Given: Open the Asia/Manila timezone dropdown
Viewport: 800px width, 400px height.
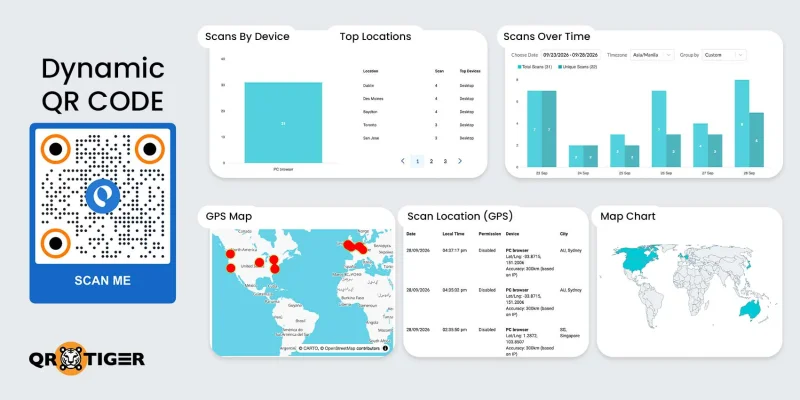Looking at the screenshot, I should coord(654,55).
